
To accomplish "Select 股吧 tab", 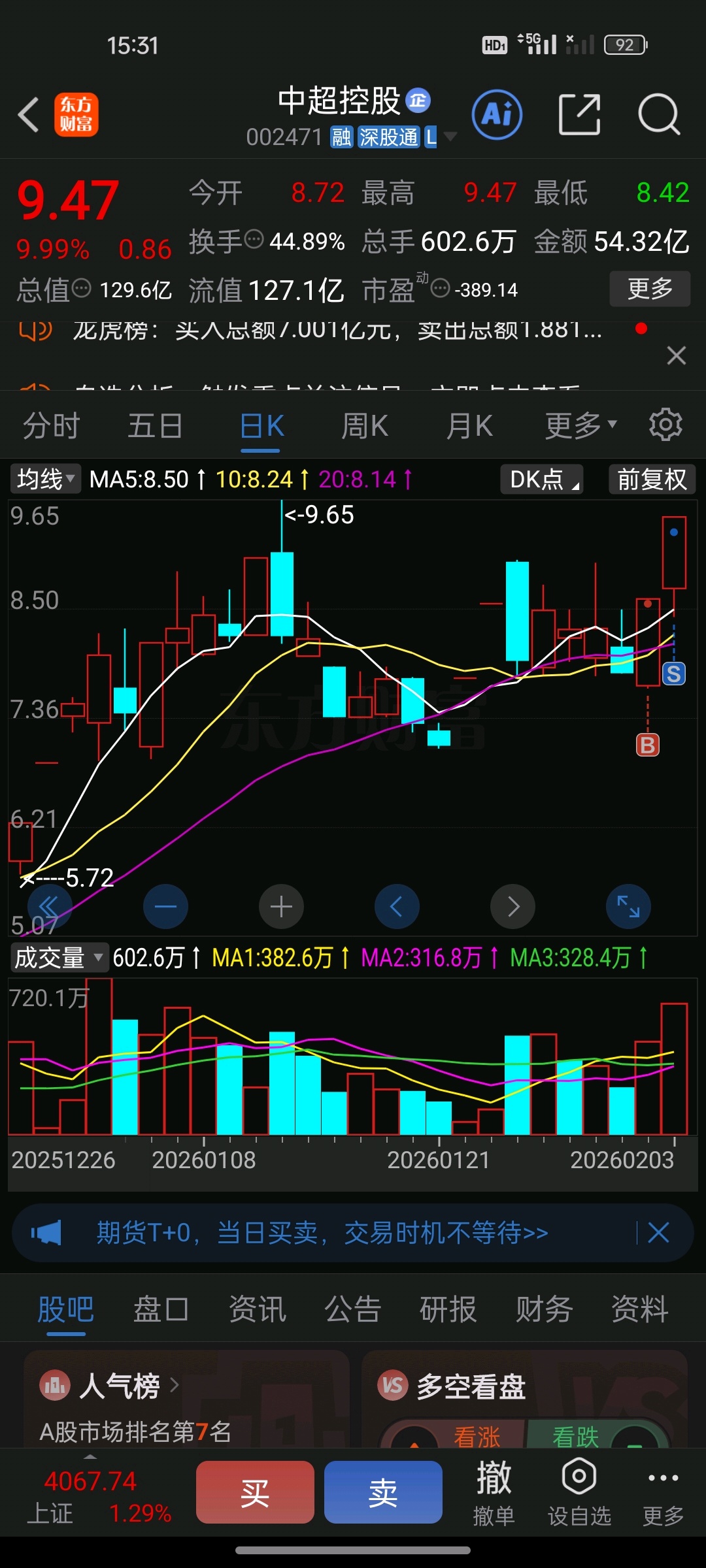I will [x=65, y=1309].
